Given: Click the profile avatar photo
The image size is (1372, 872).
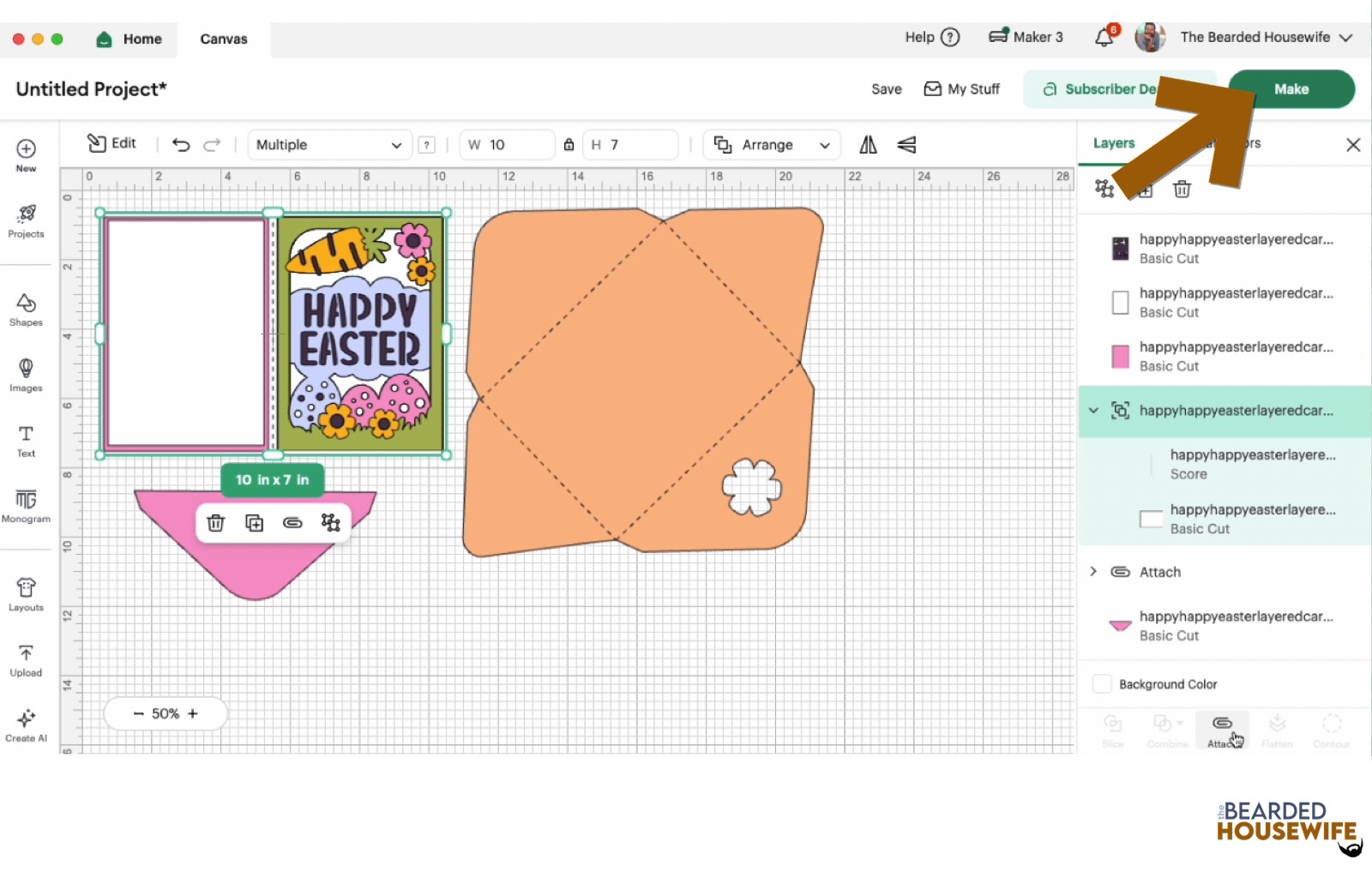Looking at the screenshot, I should 1149,37.
